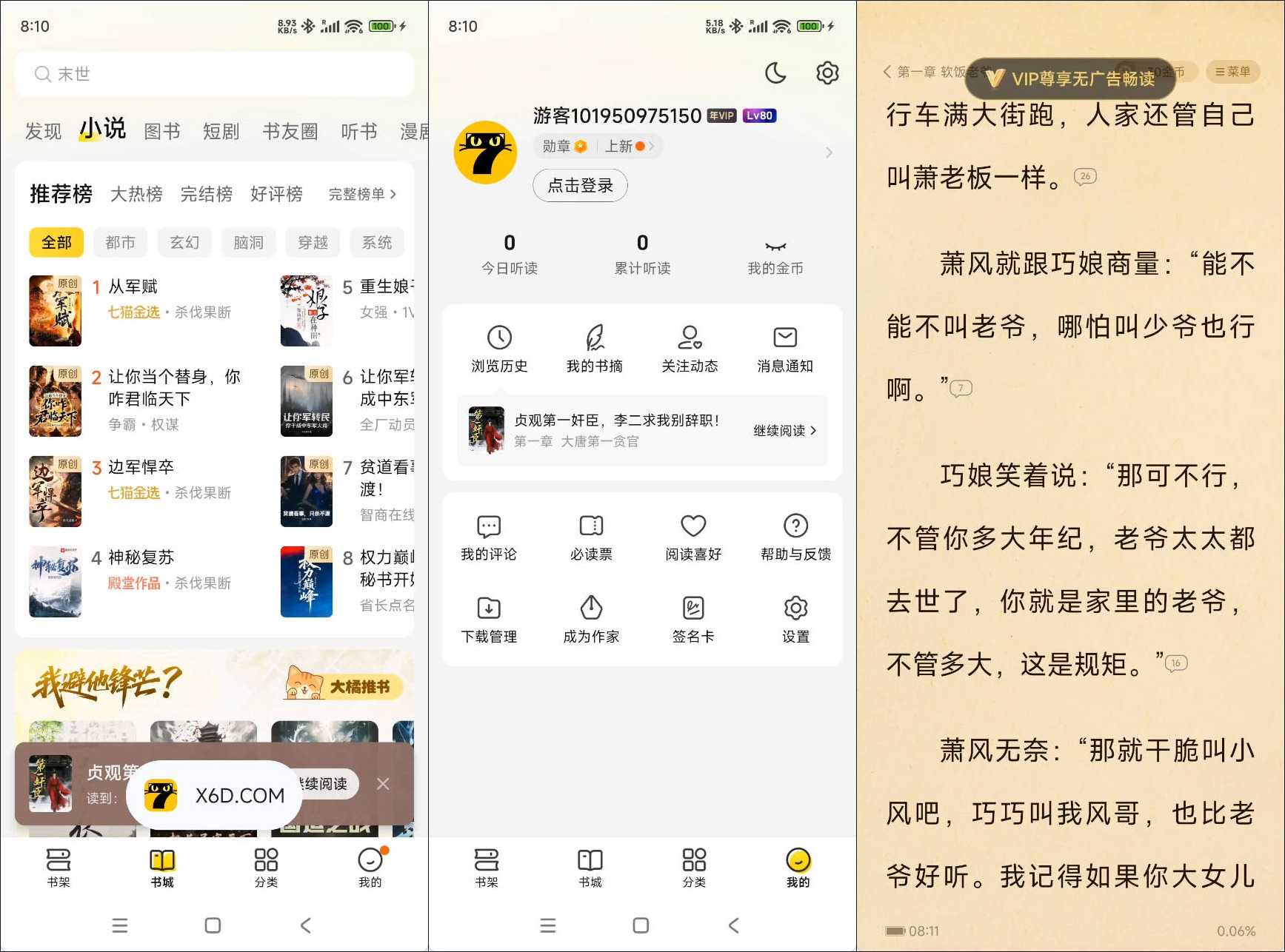Switch to the 图书 tab

tap(162, 132)
